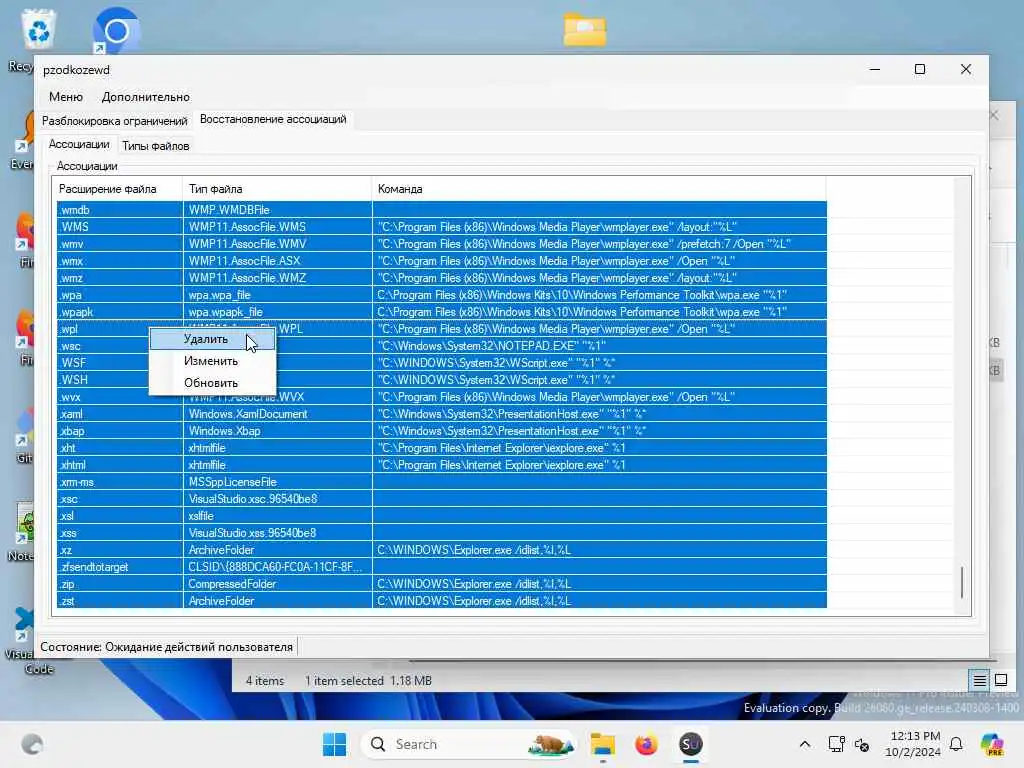Screen dimensions: 1024x768
Task: Click VisualStudio.xss.96540be8 type cell
Action: coord(277,532)
